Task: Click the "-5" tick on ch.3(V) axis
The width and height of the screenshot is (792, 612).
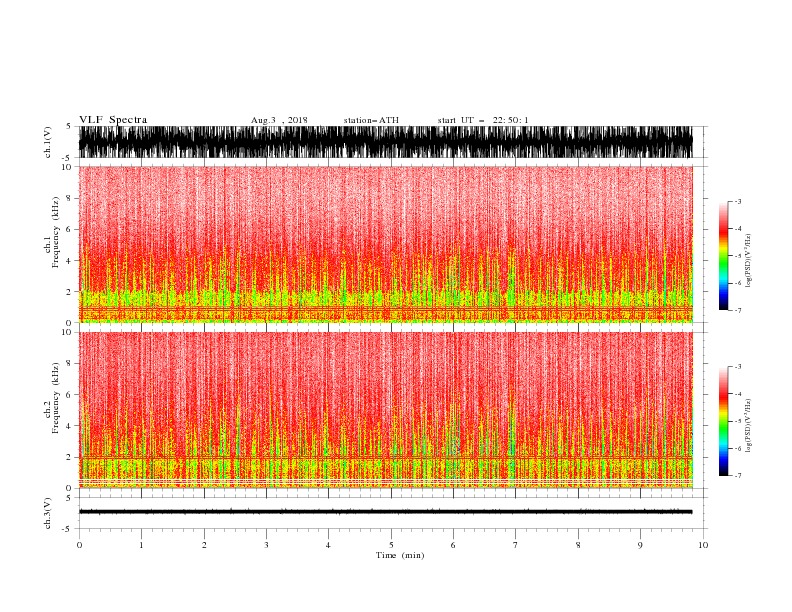Action: click(x=68, y=529)
